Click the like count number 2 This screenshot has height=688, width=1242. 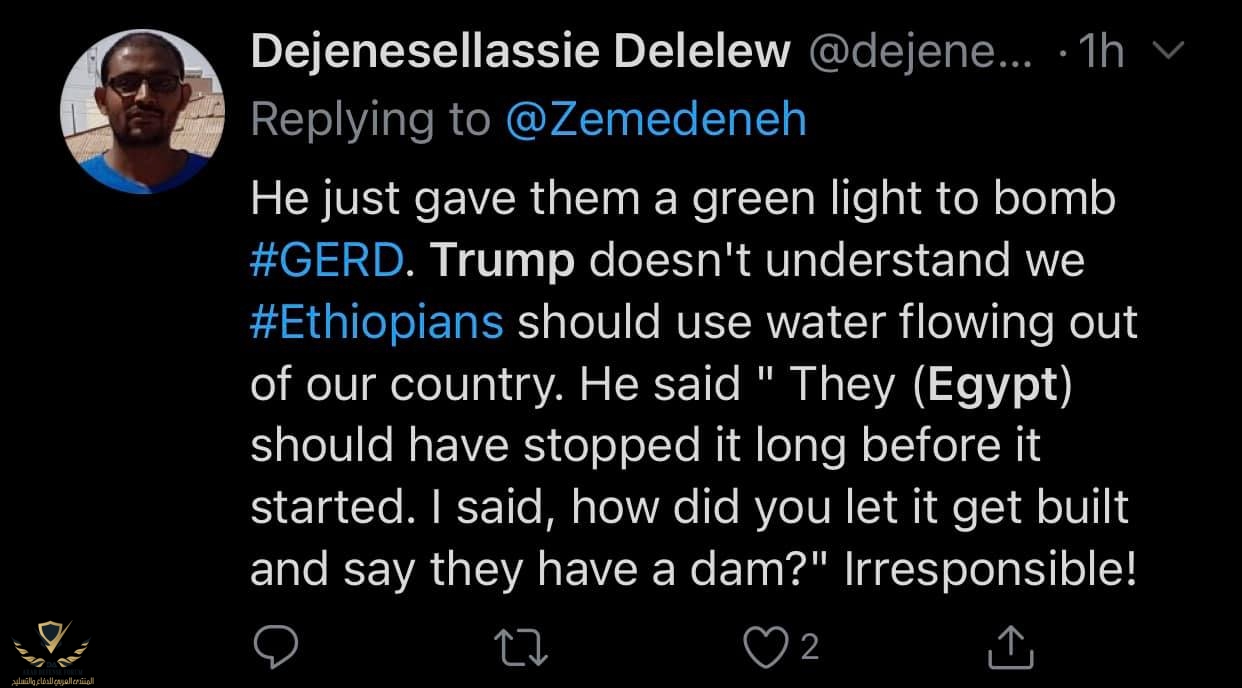click(x=810, y=647)
